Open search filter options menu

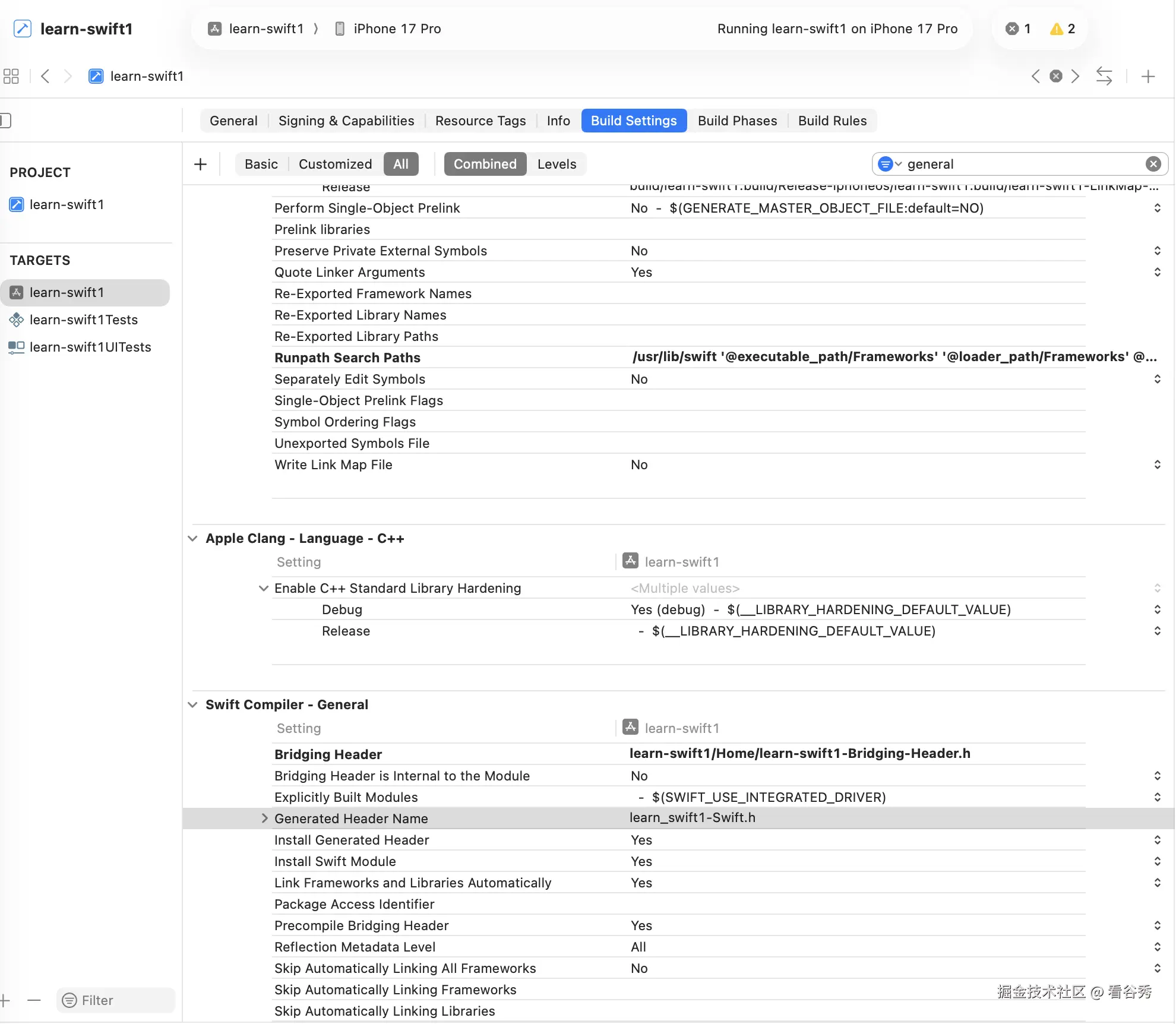point(889,164)
